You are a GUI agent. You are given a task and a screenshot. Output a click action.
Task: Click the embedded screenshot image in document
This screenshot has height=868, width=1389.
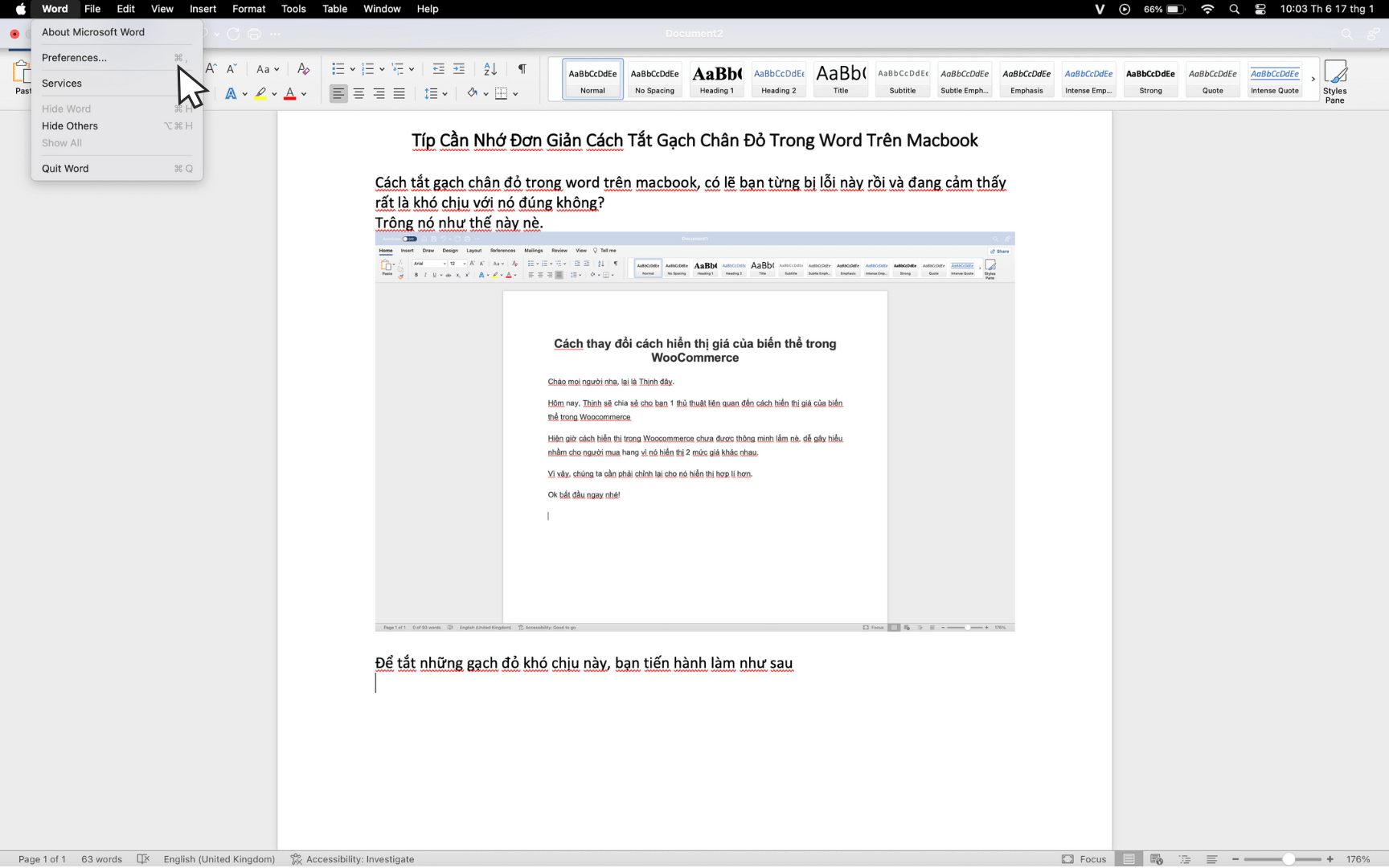(694, 432)
